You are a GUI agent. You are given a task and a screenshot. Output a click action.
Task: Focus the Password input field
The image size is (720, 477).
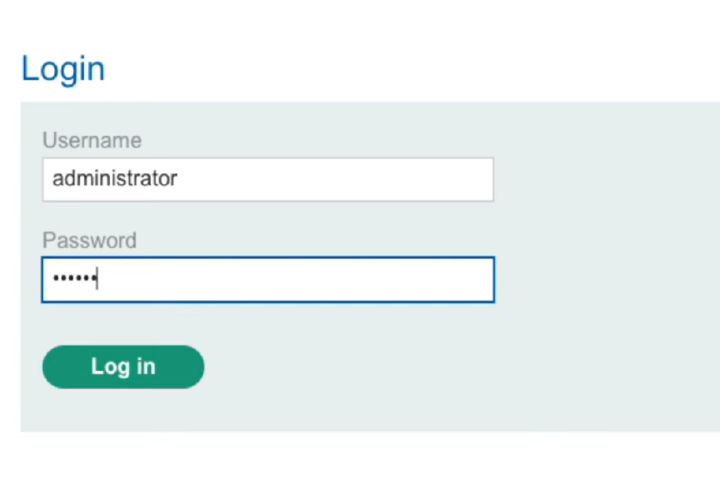267,279
